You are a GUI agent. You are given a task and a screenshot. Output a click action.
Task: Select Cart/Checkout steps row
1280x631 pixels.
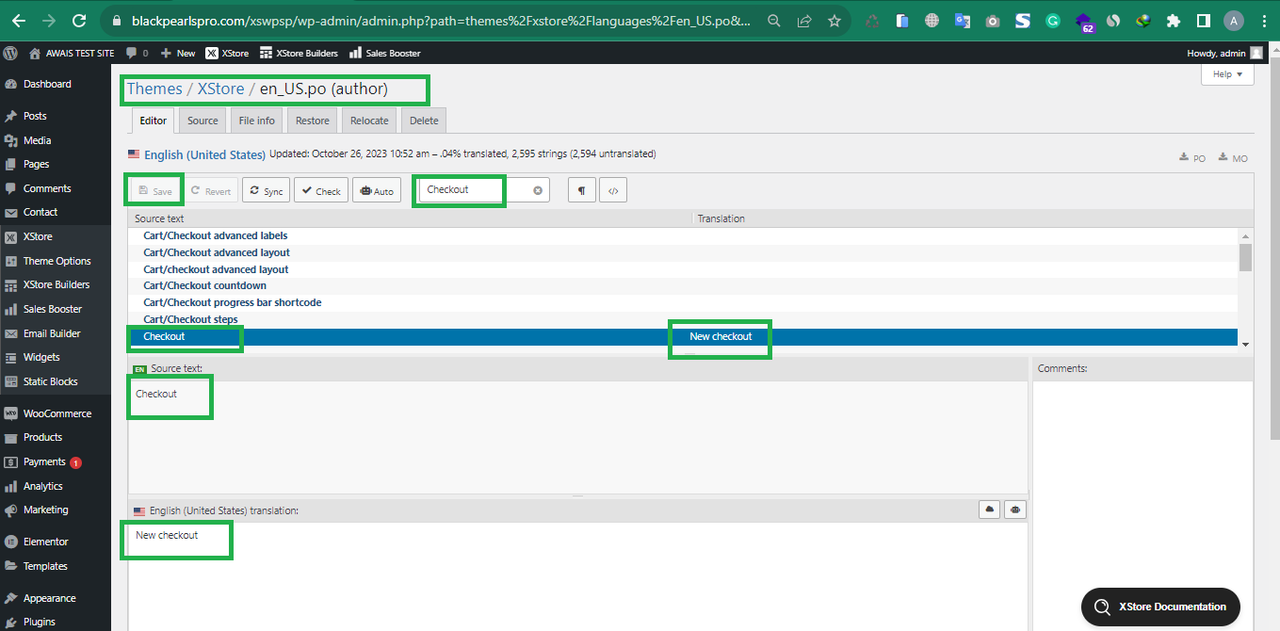click(x=683, y=319)
